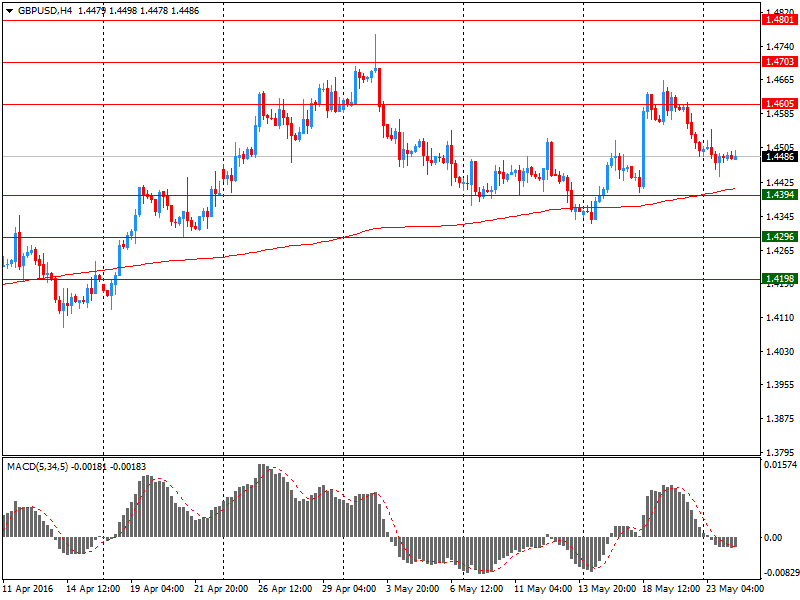The height and width of the screenshot is (600, 800).
Task: Select the 1.4110 price scale value
Action: pyautogui.click(x=780, y=318)
